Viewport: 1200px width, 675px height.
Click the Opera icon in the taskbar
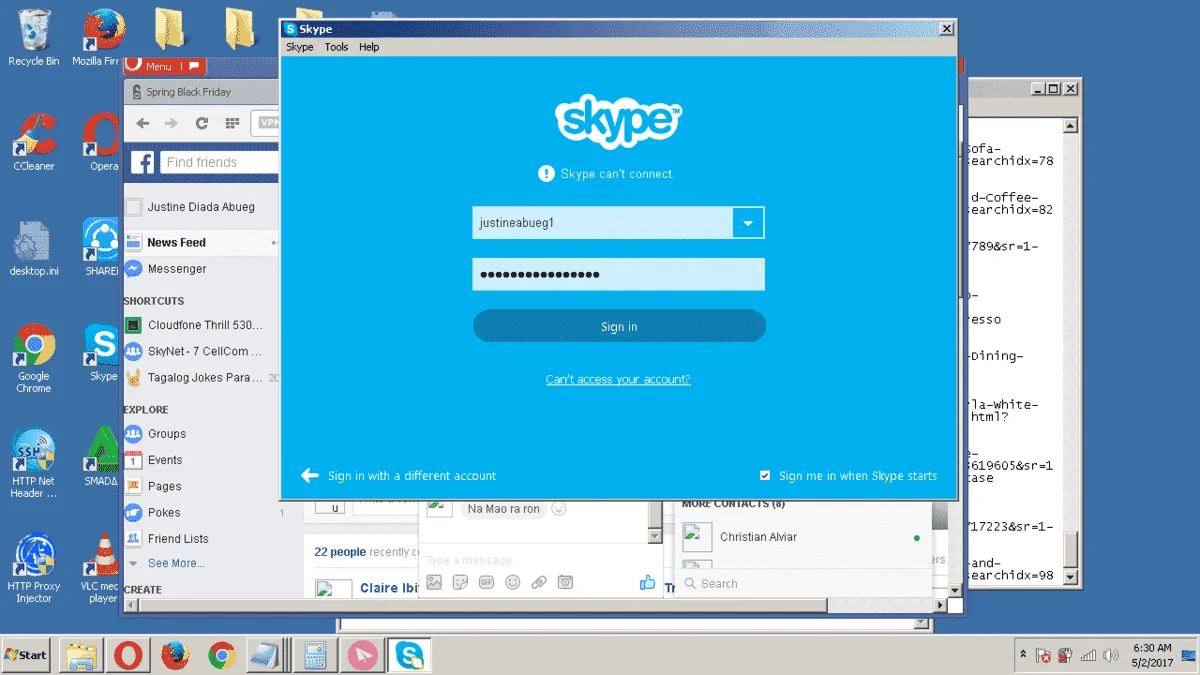click(x=127, y=656)
